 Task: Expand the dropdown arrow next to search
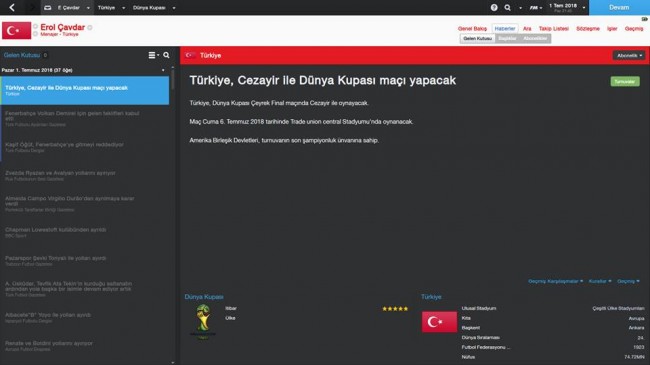[521, 8]
